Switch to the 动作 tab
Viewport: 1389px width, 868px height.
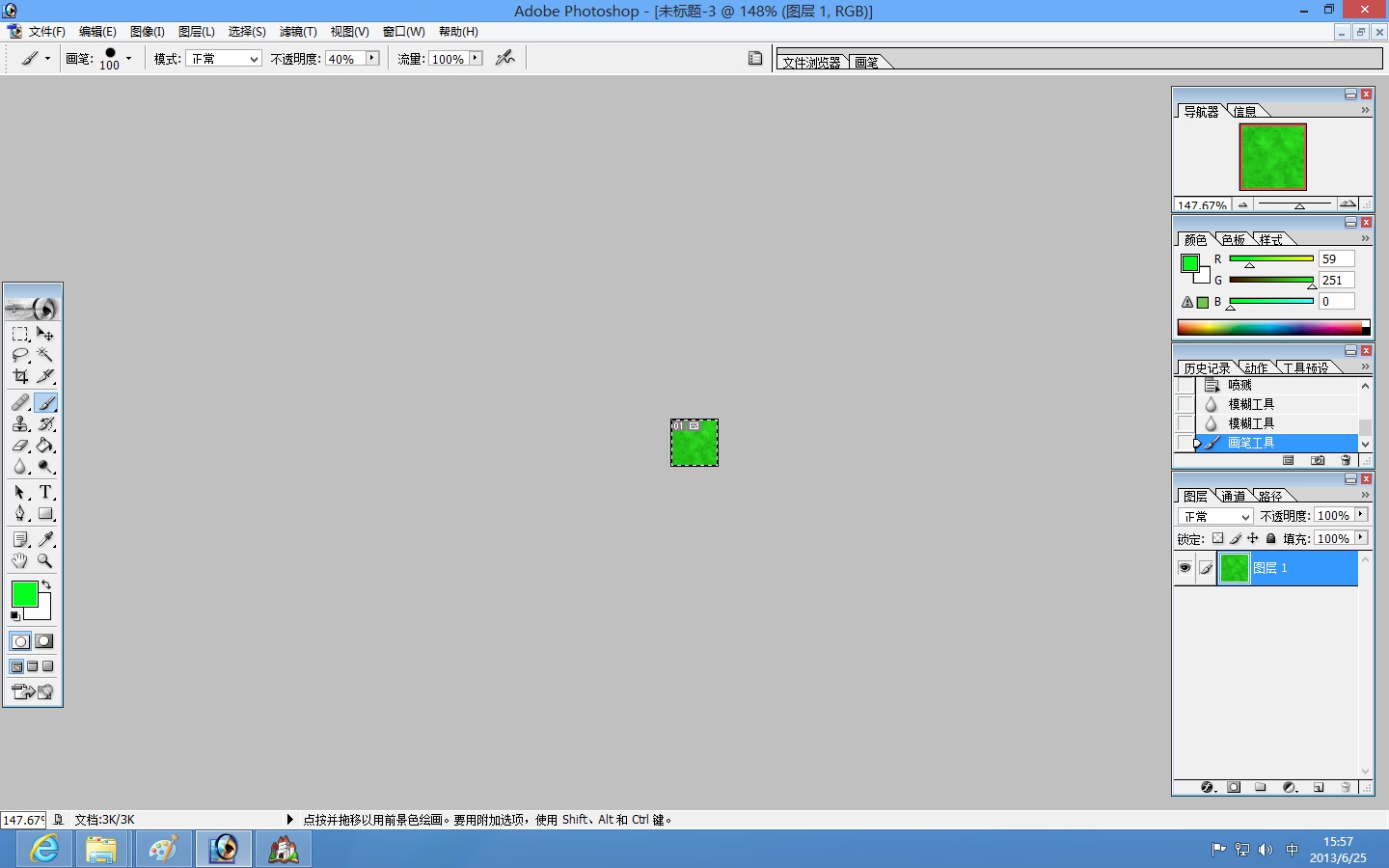click(x=1256, y=367)
